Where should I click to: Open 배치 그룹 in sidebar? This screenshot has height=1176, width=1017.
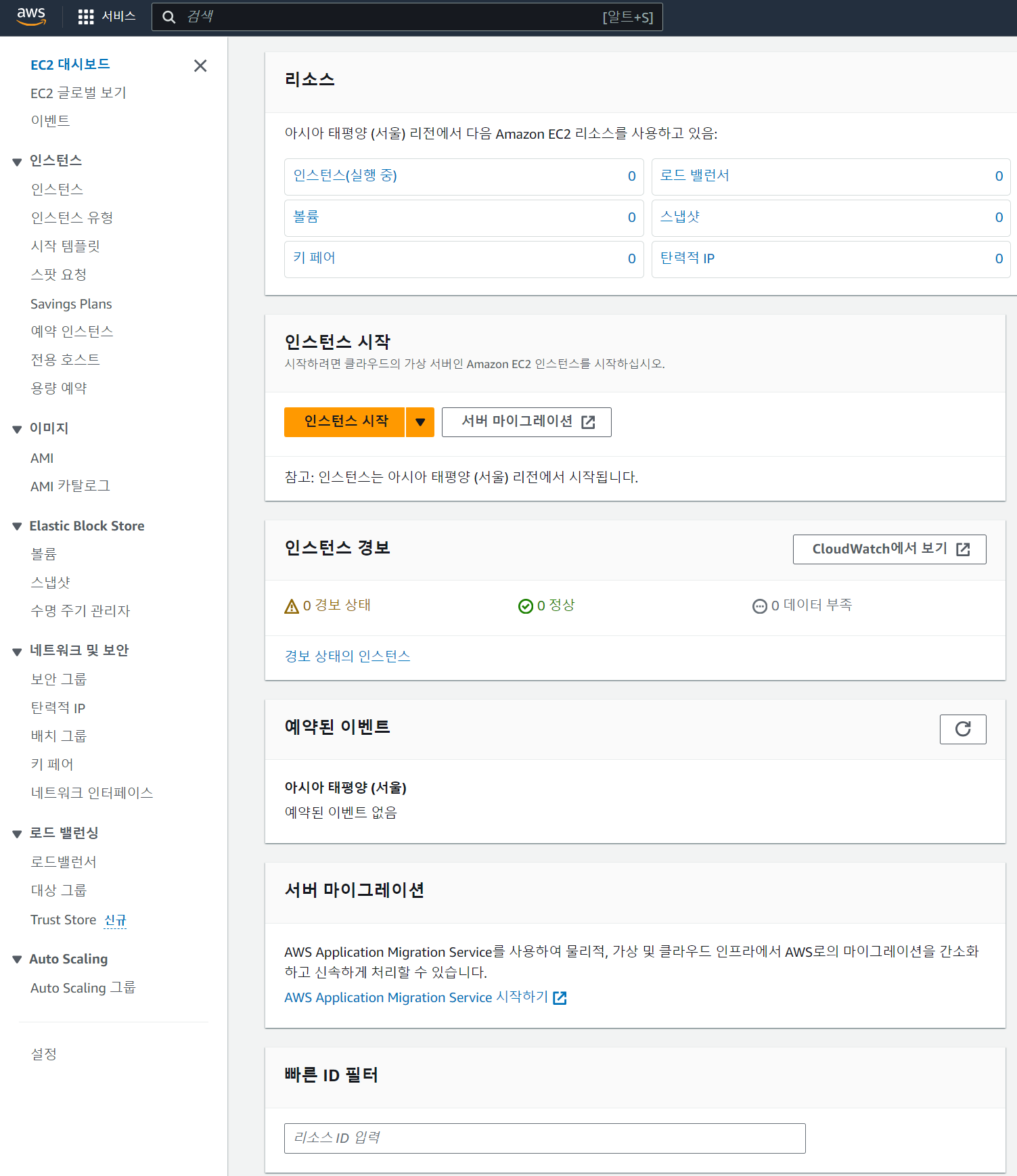(x=59, y=736)
